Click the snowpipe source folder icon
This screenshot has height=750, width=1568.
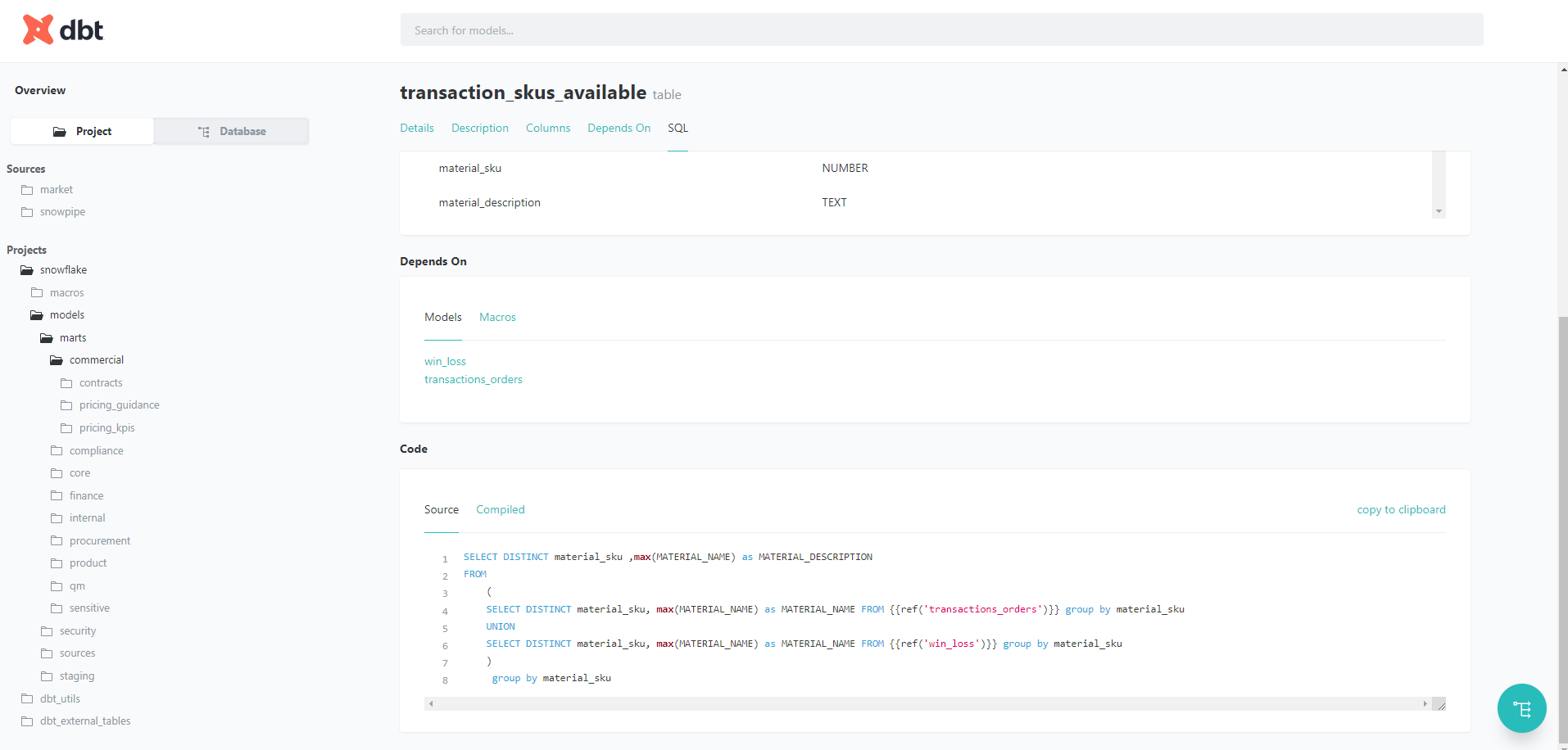27,212
